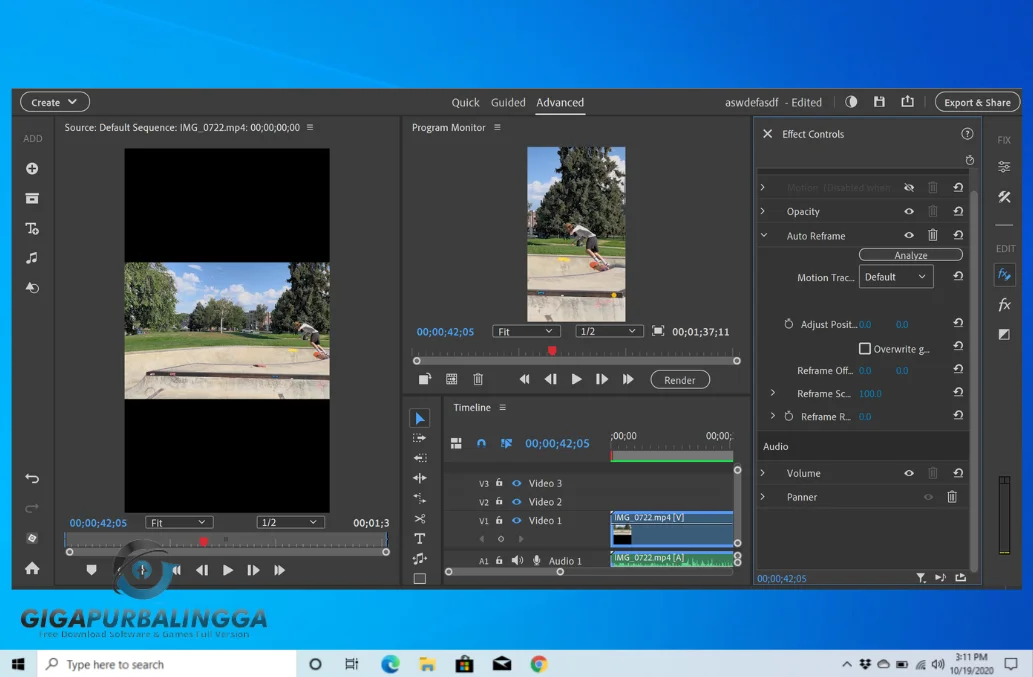Toggle lock on Video 1 track
Screen dimensions: 1033x677
click(499, 520)
